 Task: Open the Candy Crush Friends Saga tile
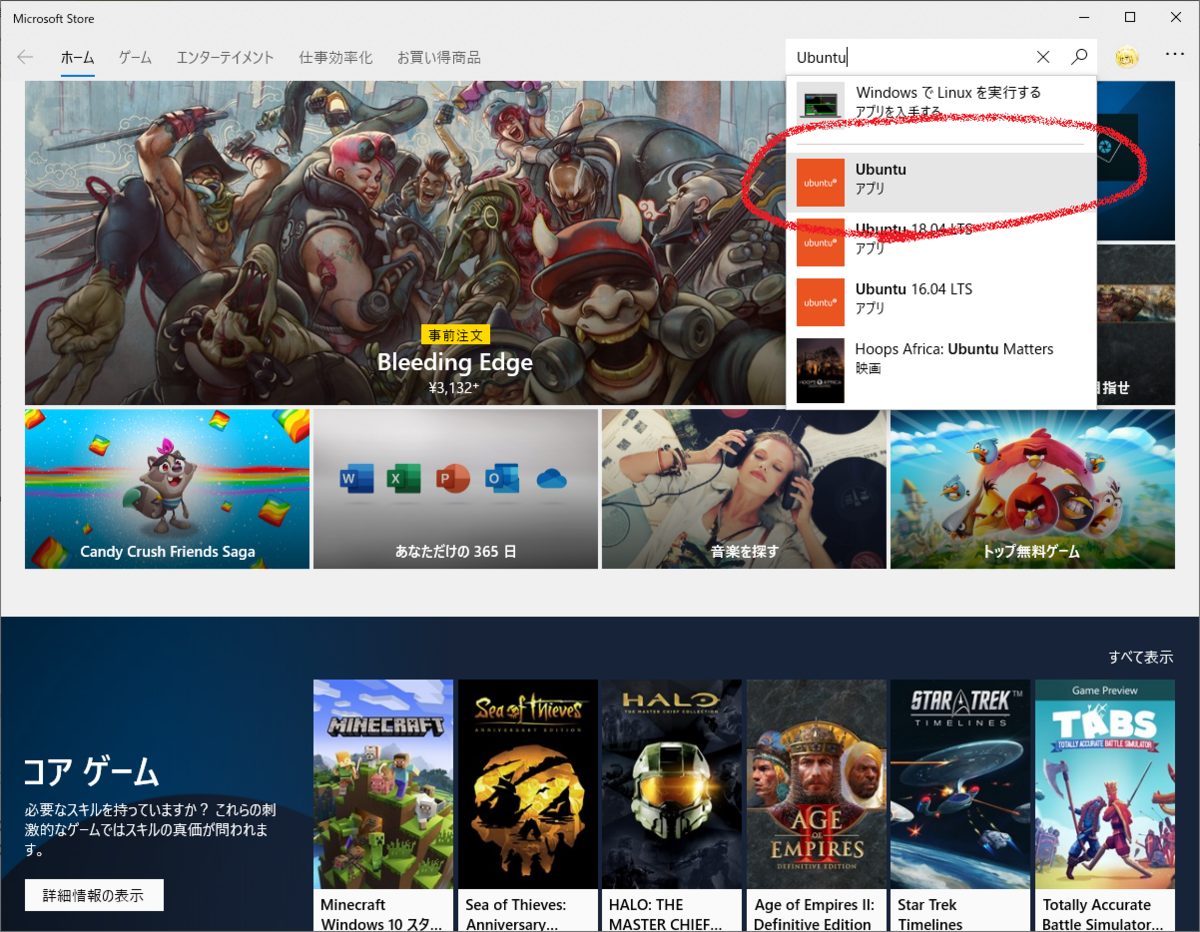point(167,489)
